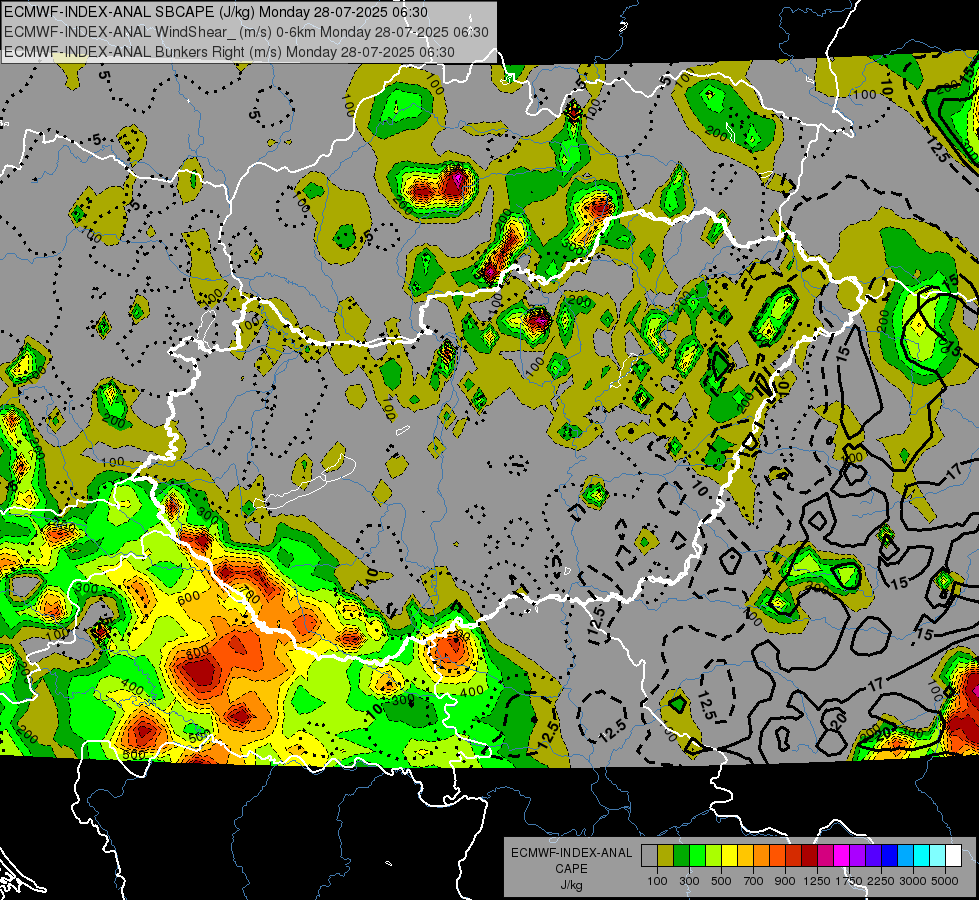Click the 900 legend scale label
Screen dimensions: 979x900
tap(785, 881)
